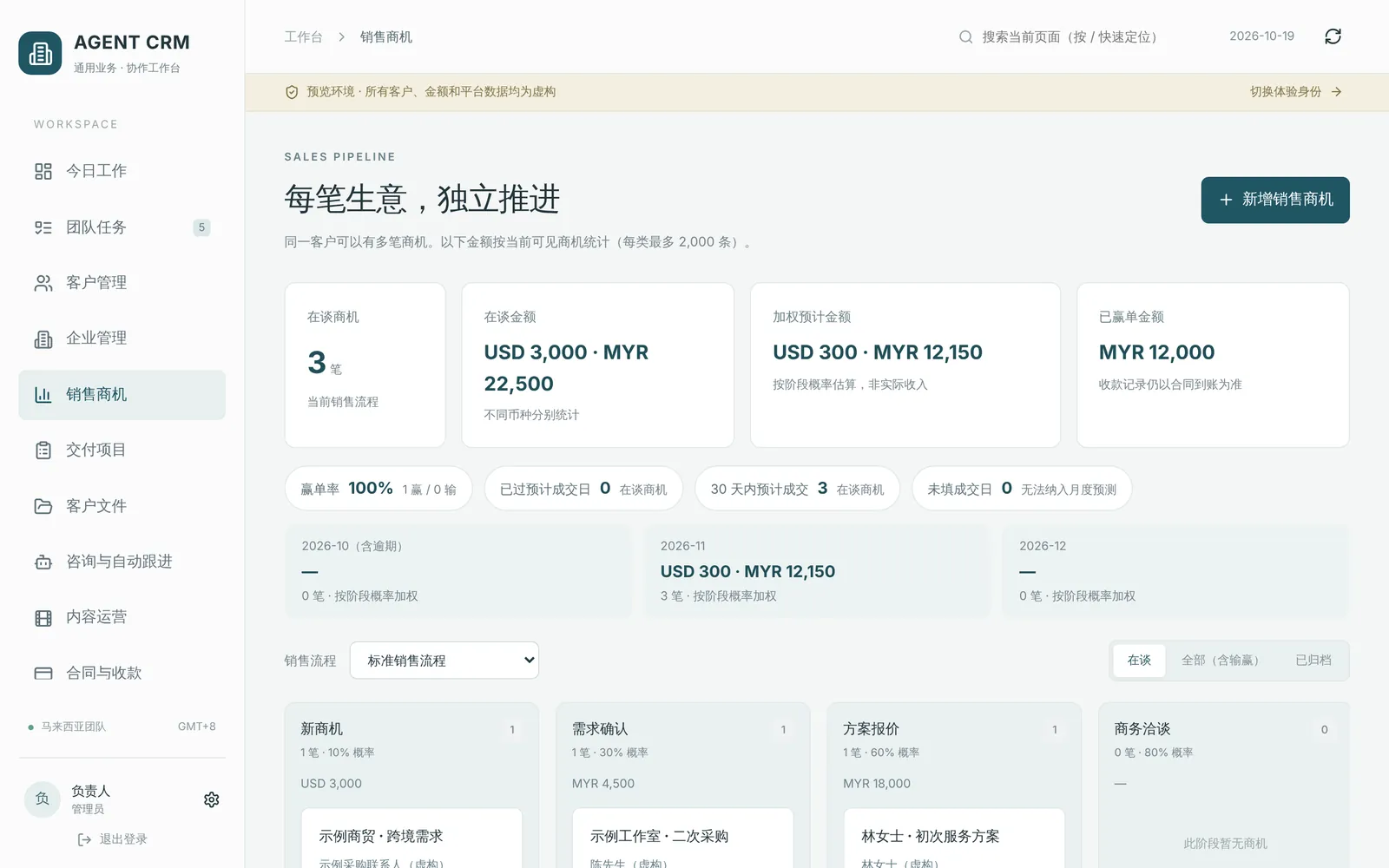The image size is (1389, 868).
Task: Click the 赢单率 100% stat pill
Action: pyautogui.click(x=379, y=489)
